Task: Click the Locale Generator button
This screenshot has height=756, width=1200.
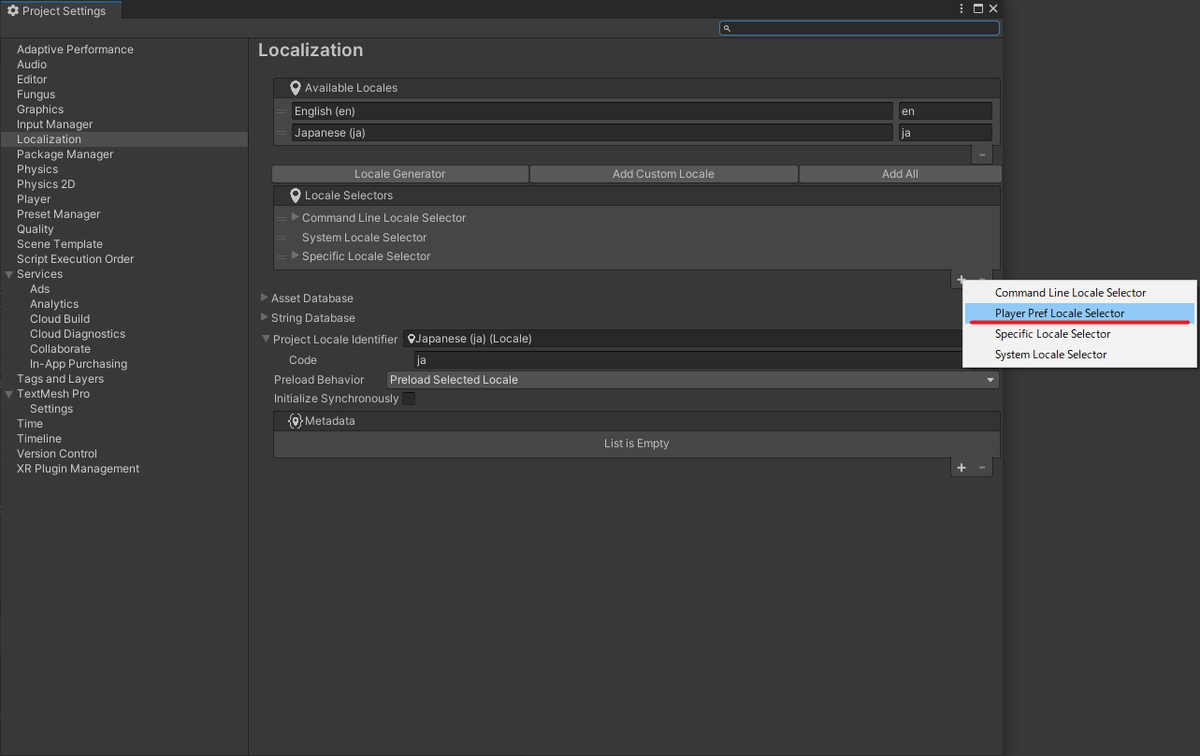Action: pyautogui.click(x=400, y=173)
